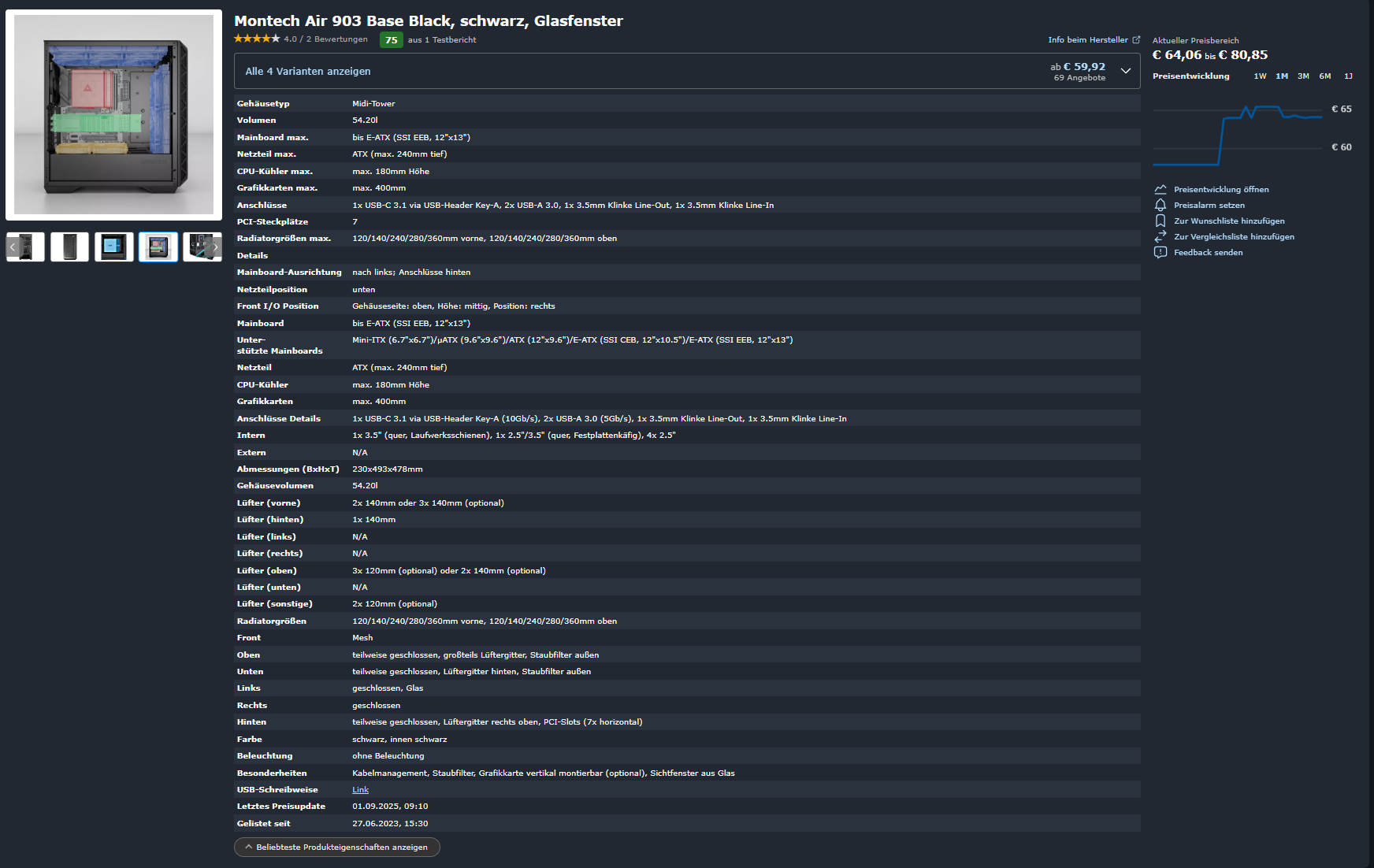
Task: Click the PCI-Steckplätze row label
Action: coord(272,221)
